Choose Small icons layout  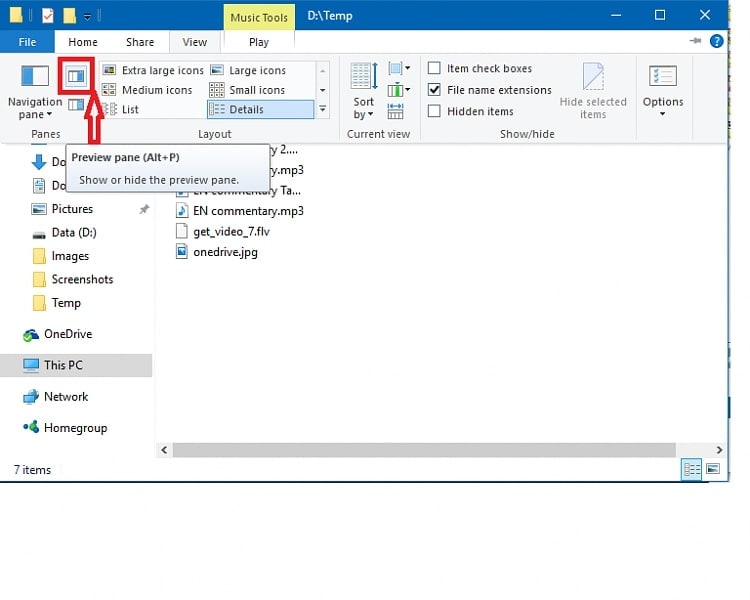pos(247,90)
